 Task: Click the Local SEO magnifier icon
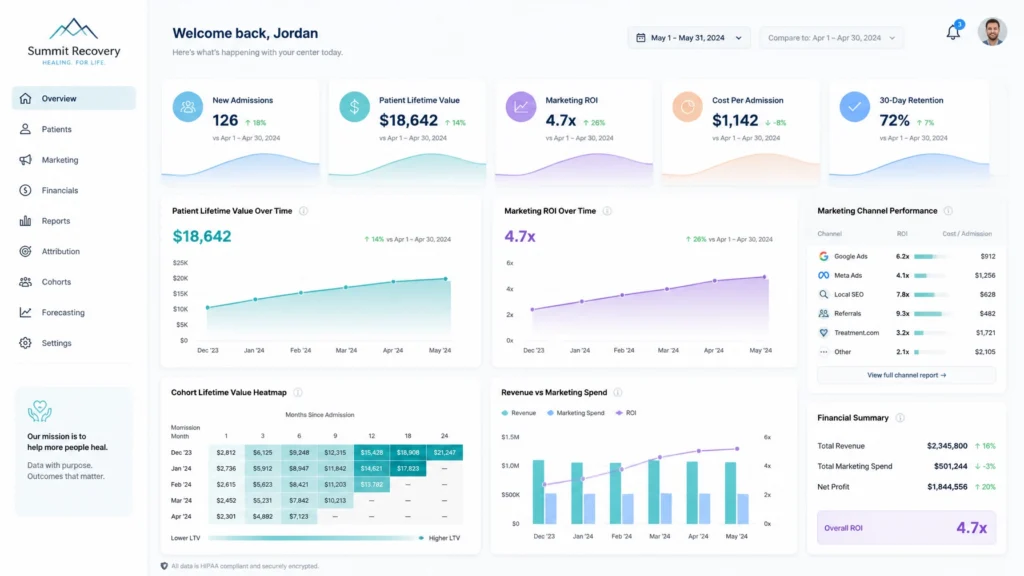(824, 295)
